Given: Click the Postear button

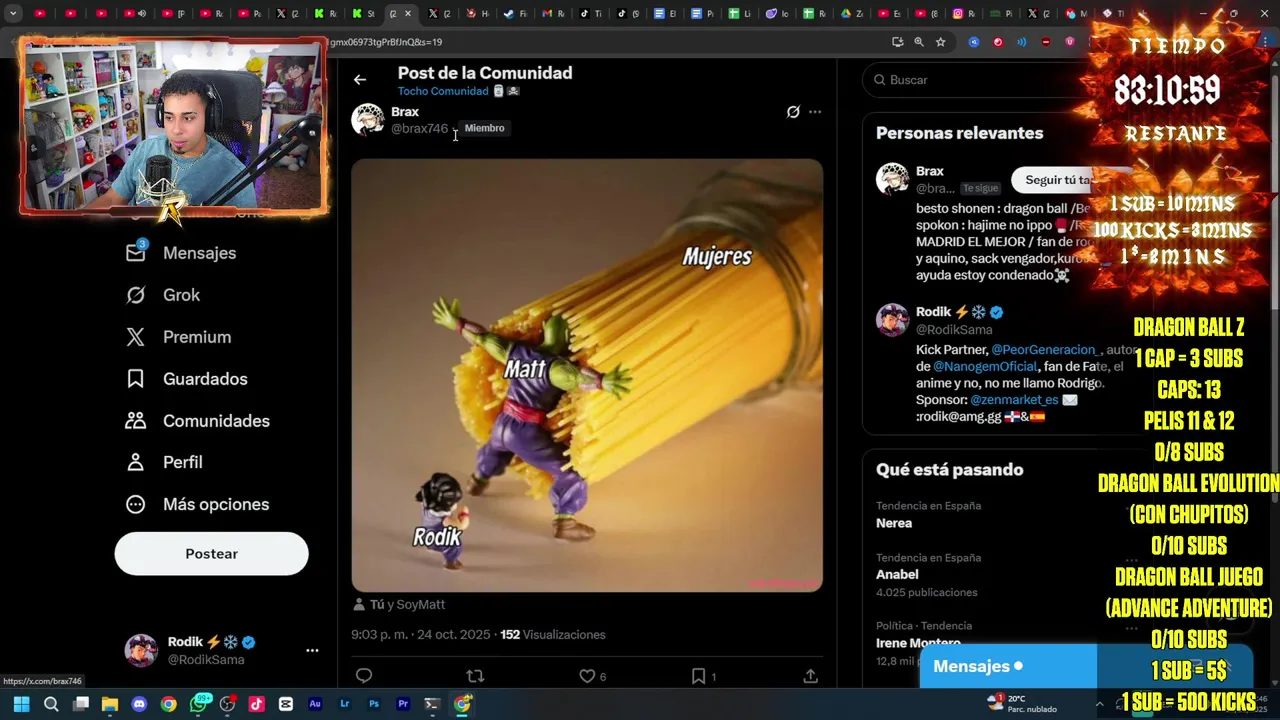Looking at the screenshot, I should click(x=211, y=553).
